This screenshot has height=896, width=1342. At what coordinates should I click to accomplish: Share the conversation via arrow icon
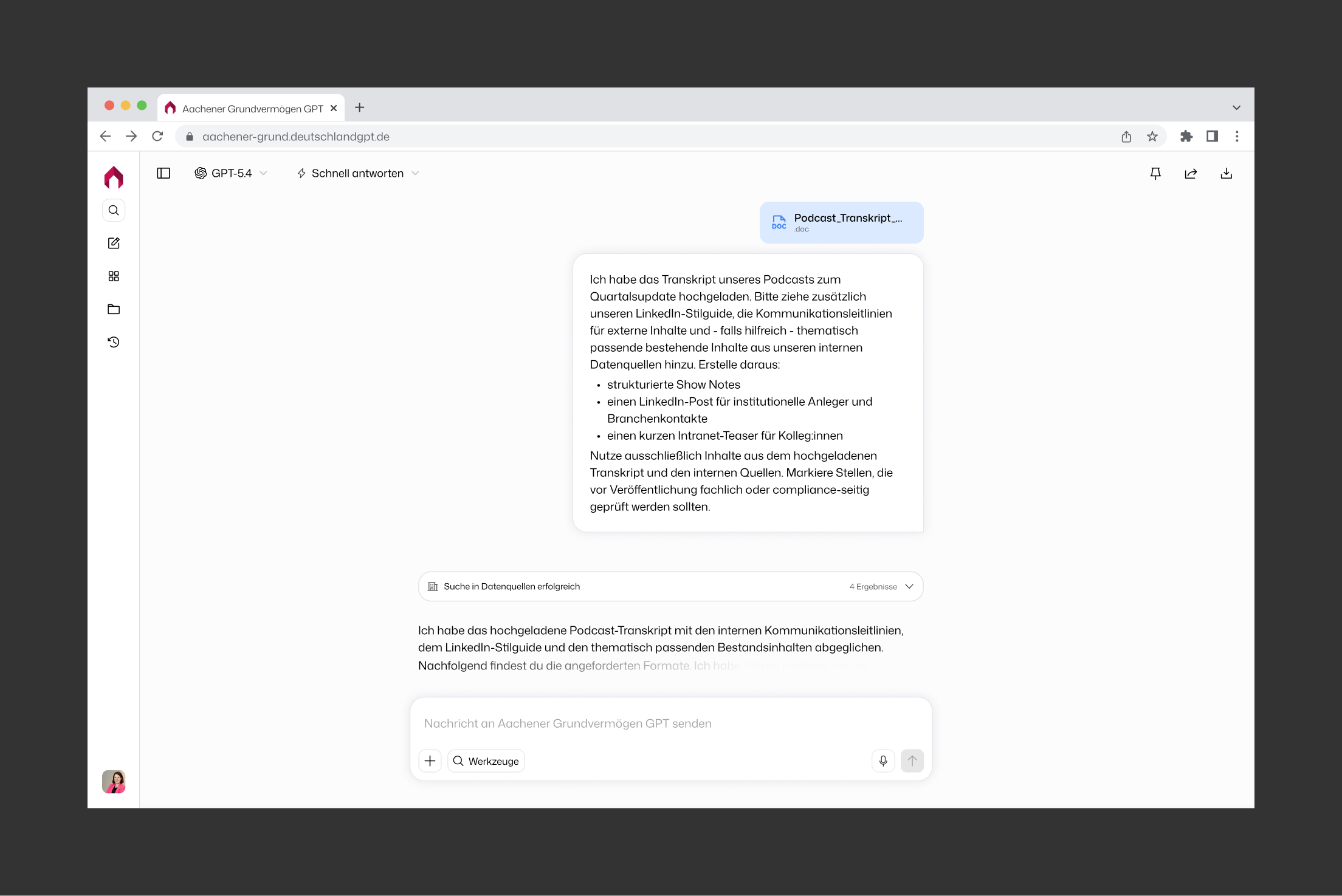point(1191,174)
